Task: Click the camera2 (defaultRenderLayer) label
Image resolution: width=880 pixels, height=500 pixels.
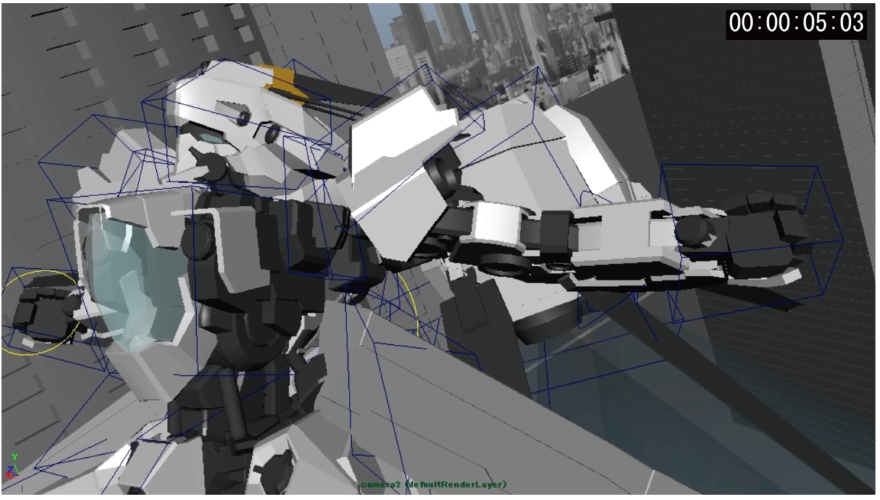Action: pyautogui.click(x=432, y=484)
